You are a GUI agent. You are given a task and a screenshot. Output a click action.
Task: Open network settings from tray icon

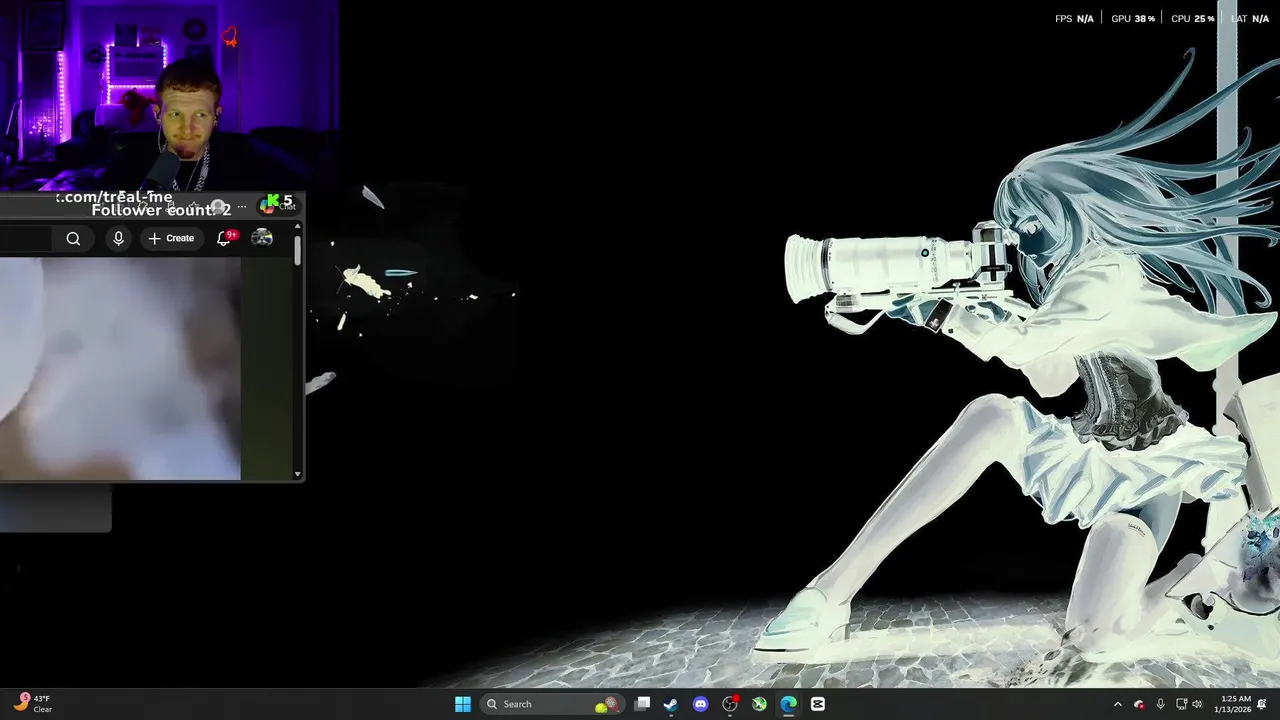1181,704
